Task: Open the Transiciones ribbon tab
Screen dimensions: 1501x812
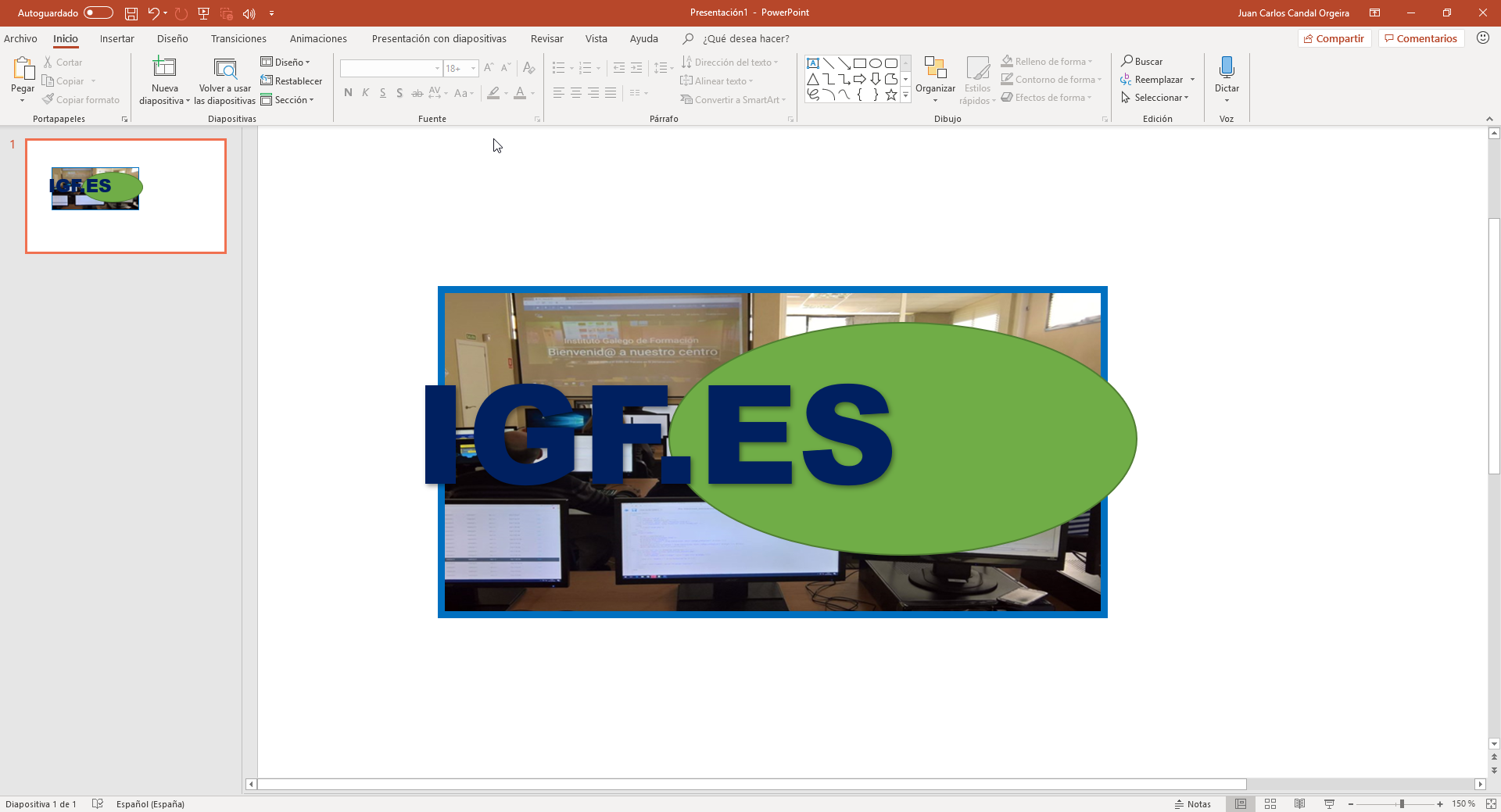Action: tap(238, 38)
